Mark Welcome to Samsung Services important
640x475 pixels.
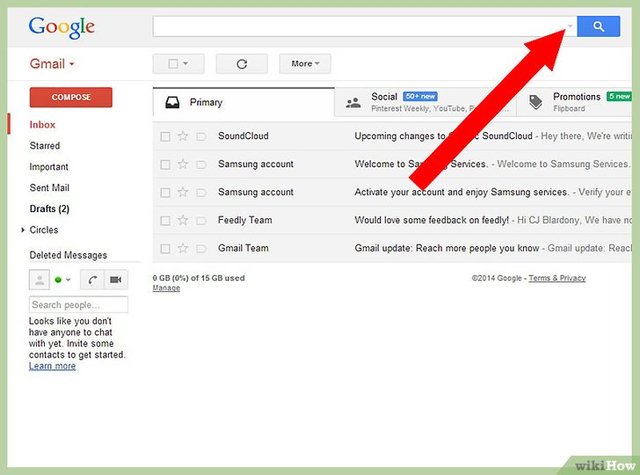point(201,164)
